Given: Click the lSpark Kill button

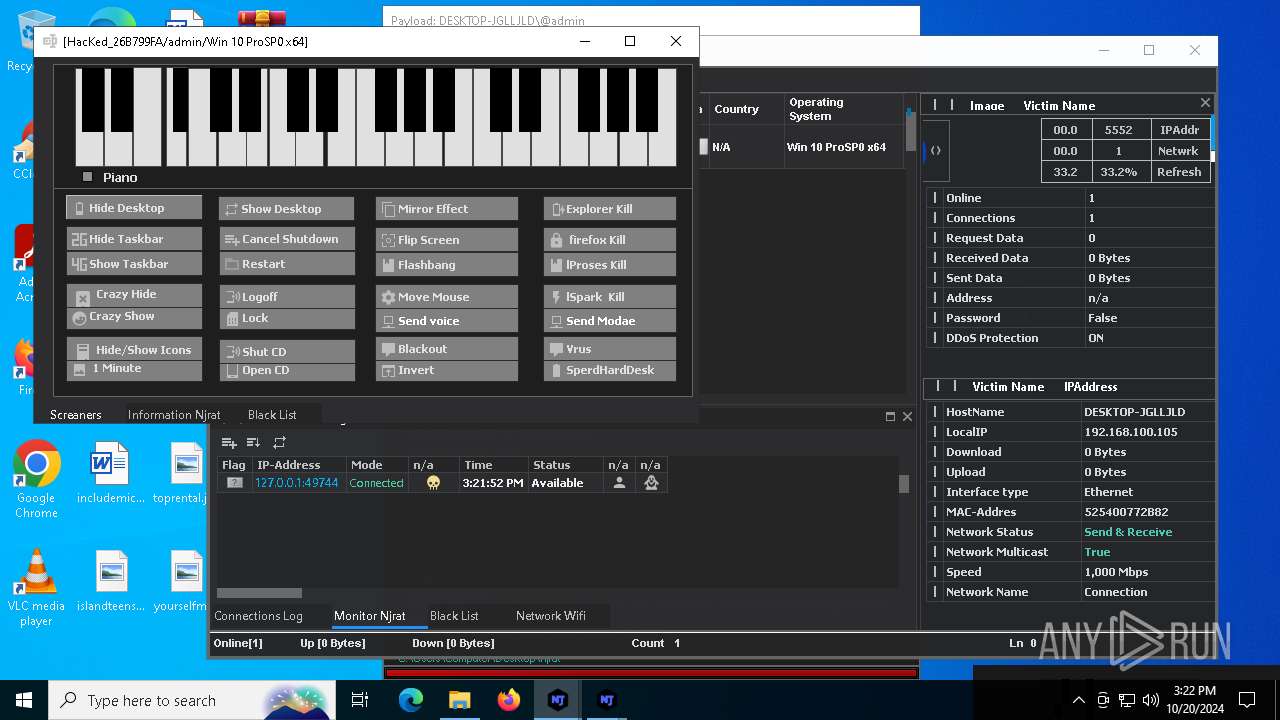Looking at the screenshot, I should point(610,297).
